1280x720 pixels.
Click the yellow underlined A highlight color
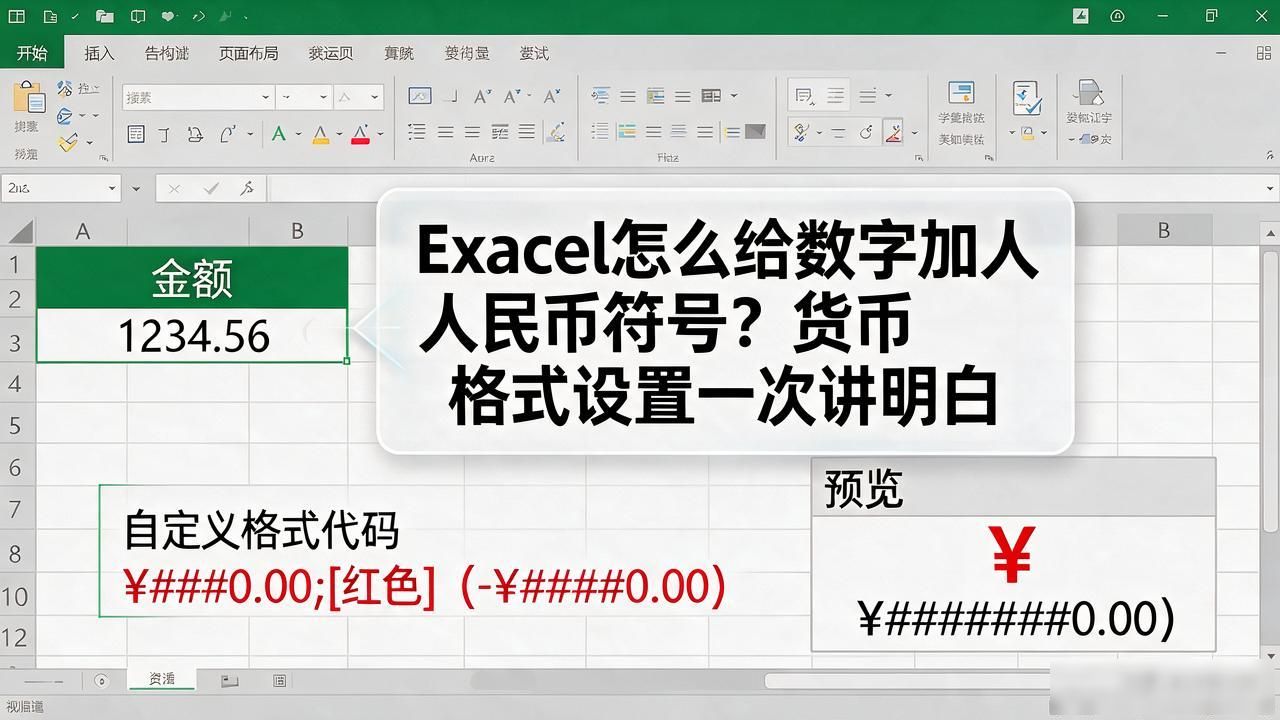(x=320, y=133)
